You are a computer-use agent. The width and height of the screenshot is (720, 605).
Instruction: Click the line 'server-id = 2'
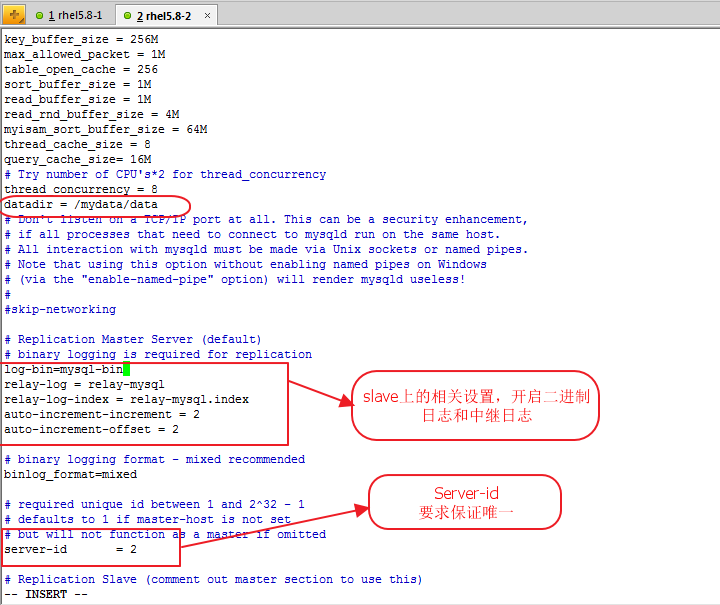[x=70, y=550]
